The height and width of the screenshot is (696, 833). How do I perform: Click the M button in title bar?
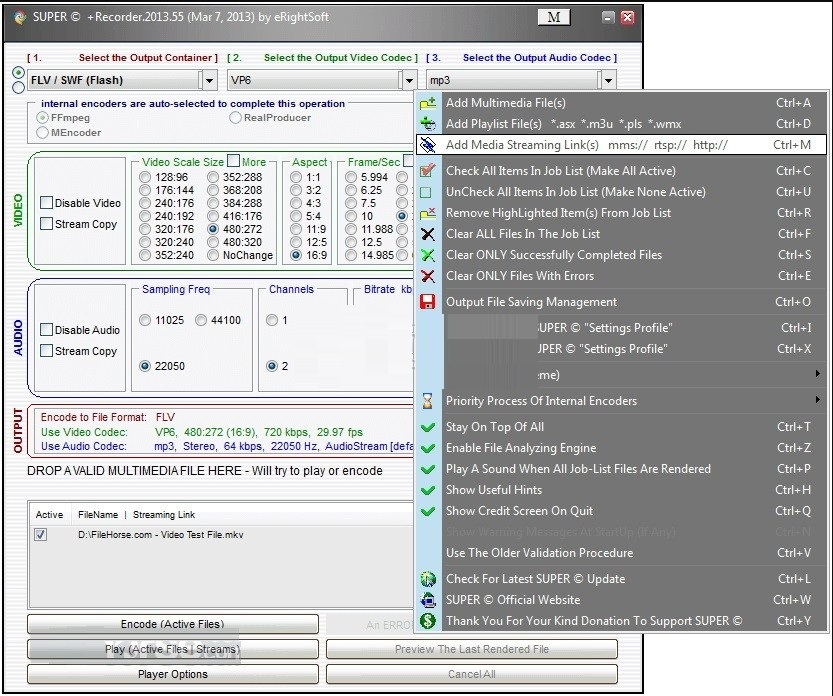tap(554, 17)
